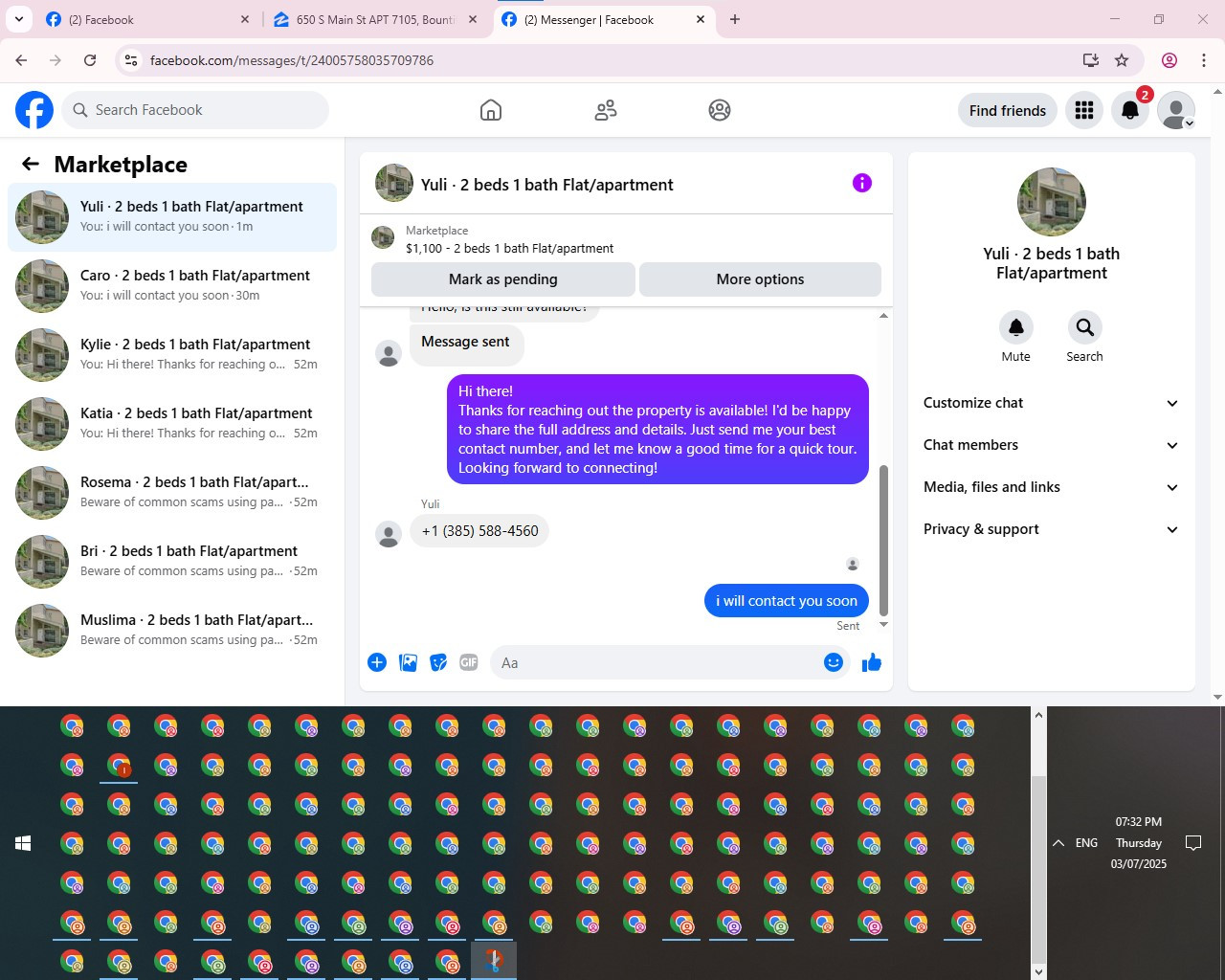The image size is (1225, 980).
Task: Open Katia apartment conversation
Action: [x=172, y=424]
